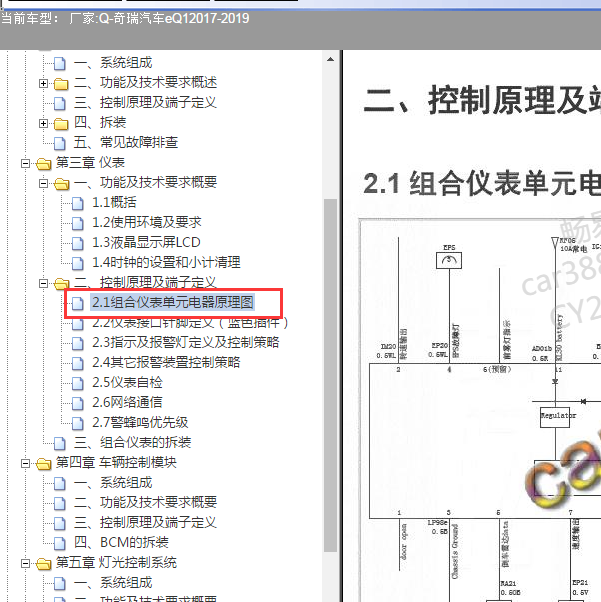Click the page icon of 2.4其它报警装置控制策略
The width and height of the screenshot is (601, 602).
(78, 363)
